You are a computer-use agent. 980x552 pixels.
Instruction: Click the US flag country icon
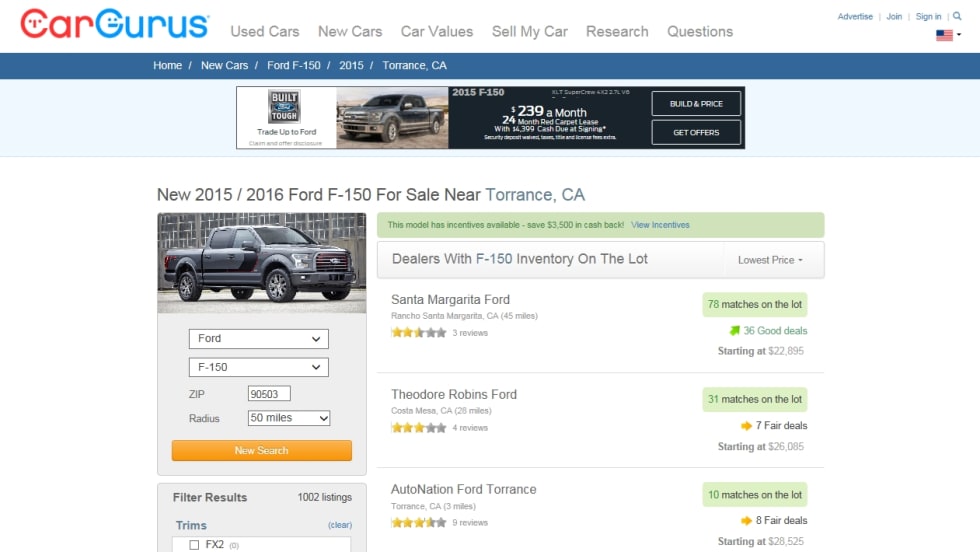click(944, 35)
